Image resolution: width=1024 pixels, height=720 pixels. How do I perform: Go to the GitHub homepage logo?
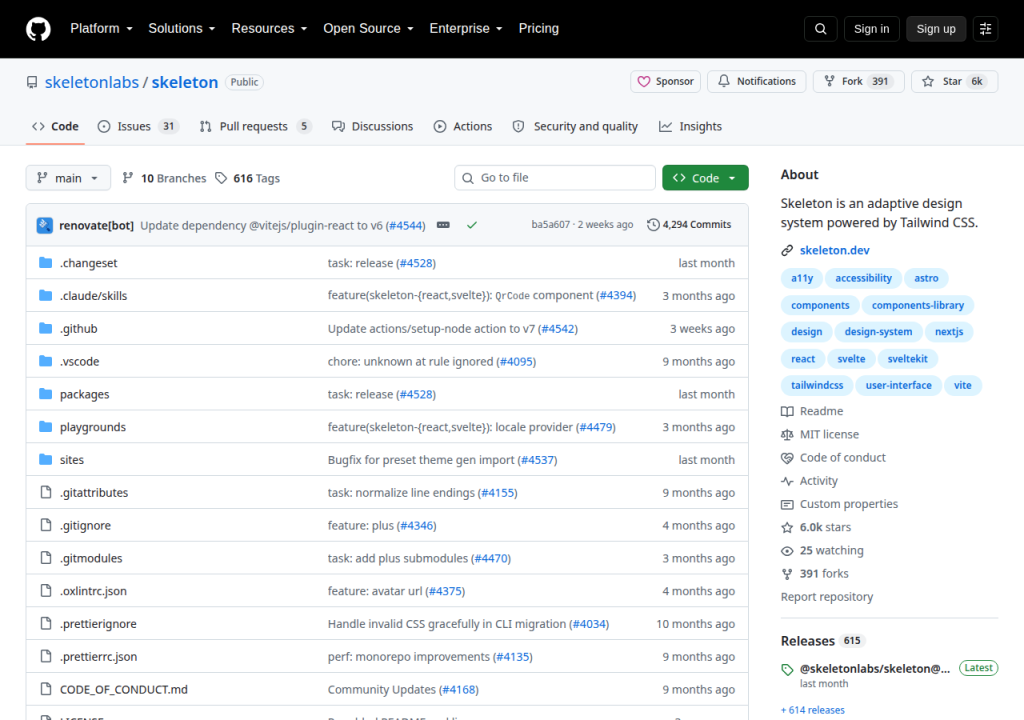[x=38, y=29]
